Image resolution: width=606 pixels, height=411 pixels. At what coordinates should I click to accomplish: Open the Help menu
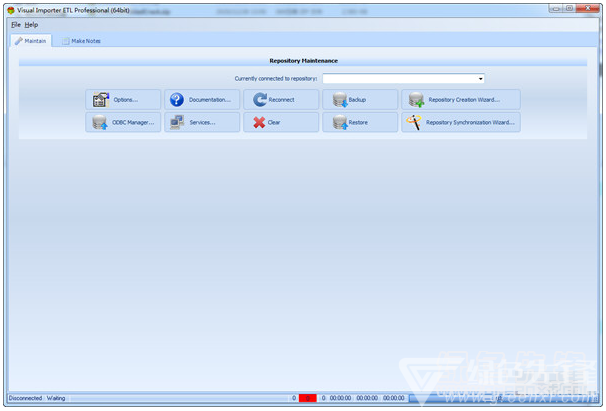(31, 25)
